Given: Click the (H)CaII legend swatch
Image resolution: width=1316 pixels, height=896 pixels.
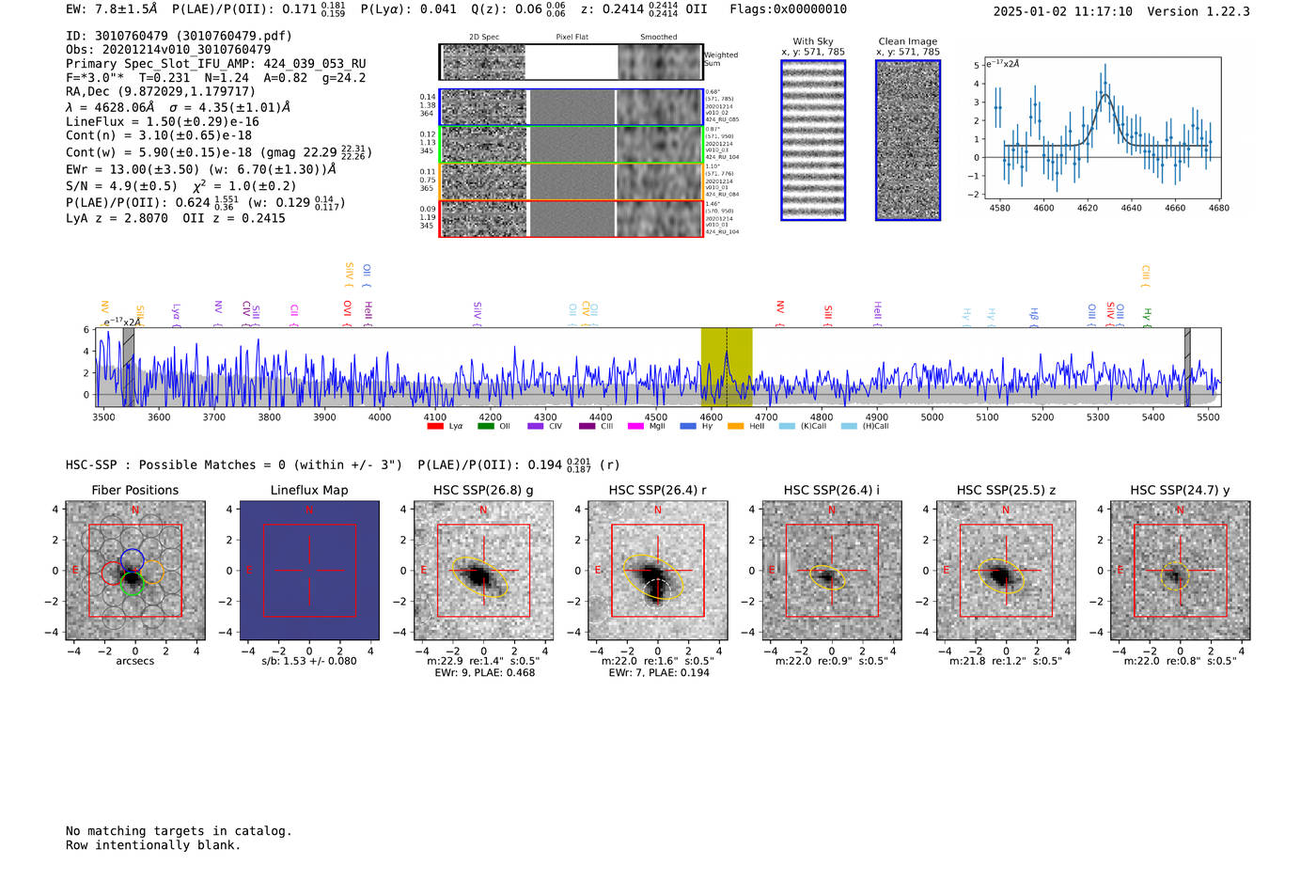Looking at the screenshot, I should pos(849,427).
